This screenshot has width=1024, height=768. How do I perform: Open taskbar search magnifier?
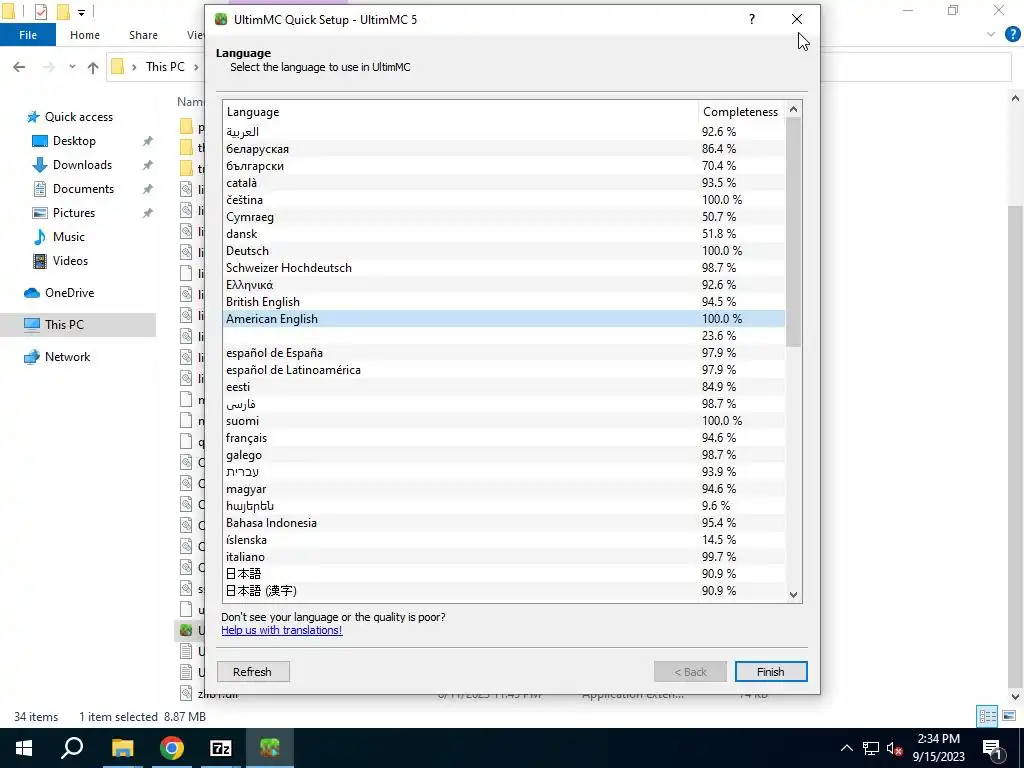(72, 748)
